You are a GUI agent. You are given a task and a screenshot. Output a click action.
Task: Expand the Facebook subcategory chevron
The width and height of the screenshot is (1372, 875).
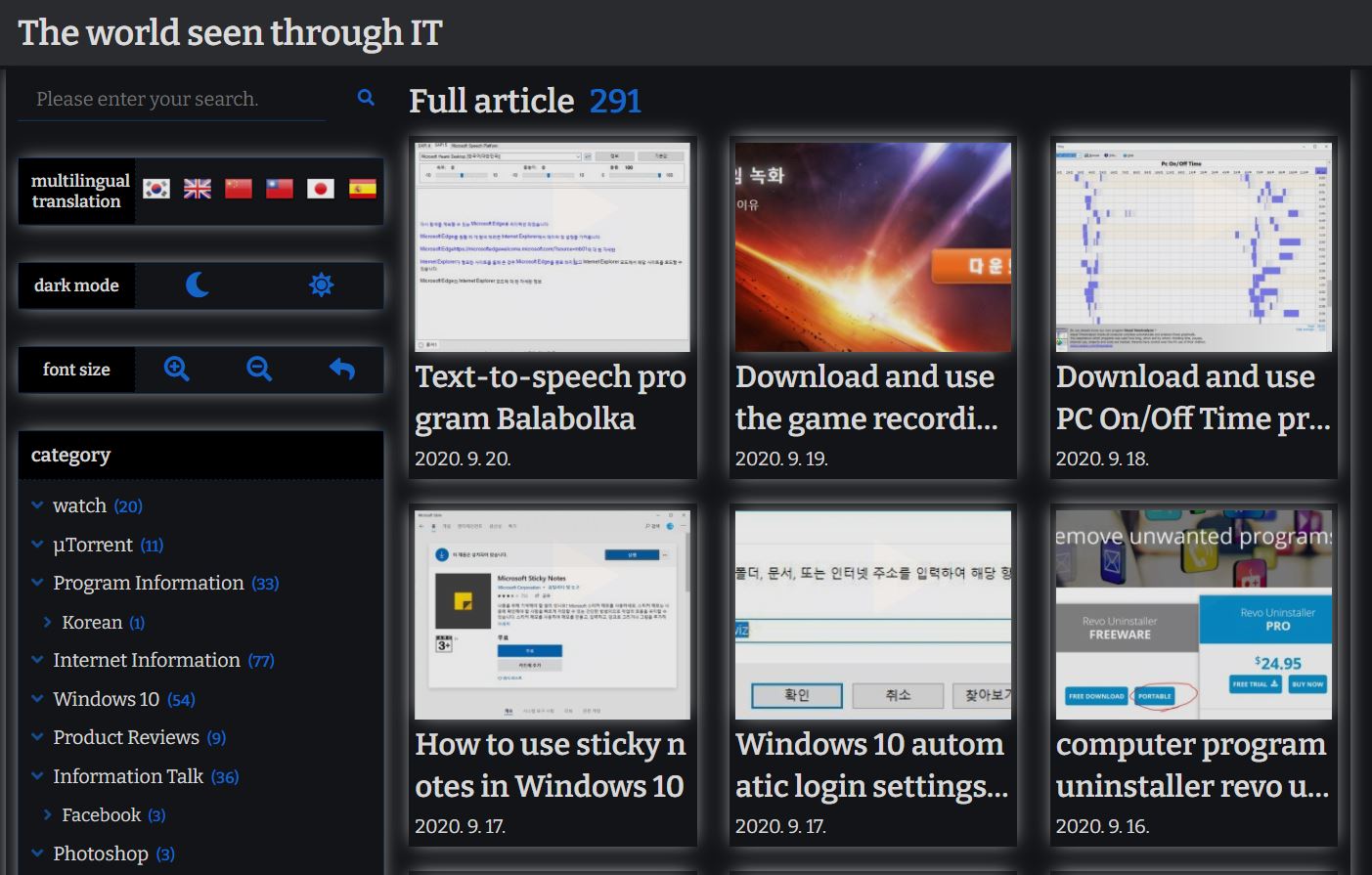point(47,814)
